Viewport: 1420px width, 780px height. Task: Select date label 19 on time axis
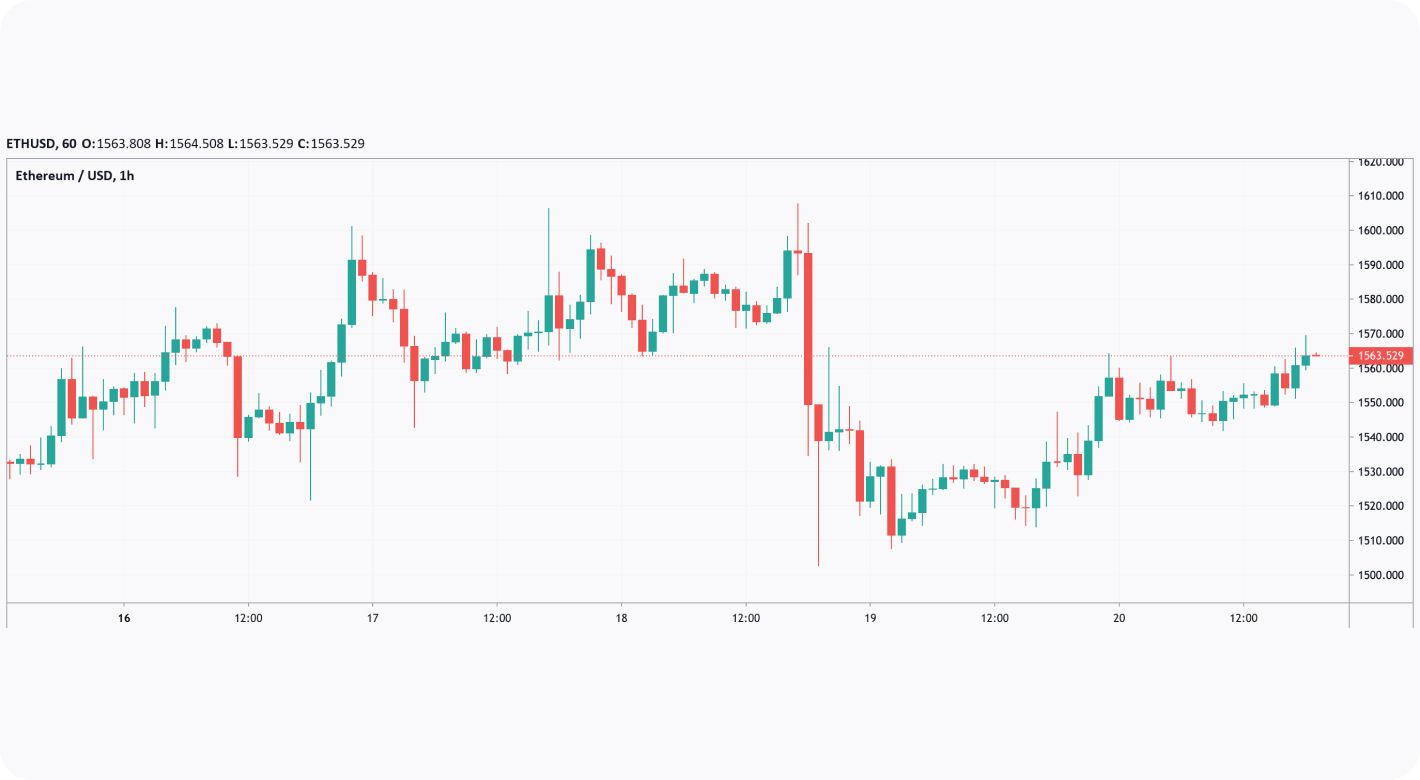click(x=870, y=618)
